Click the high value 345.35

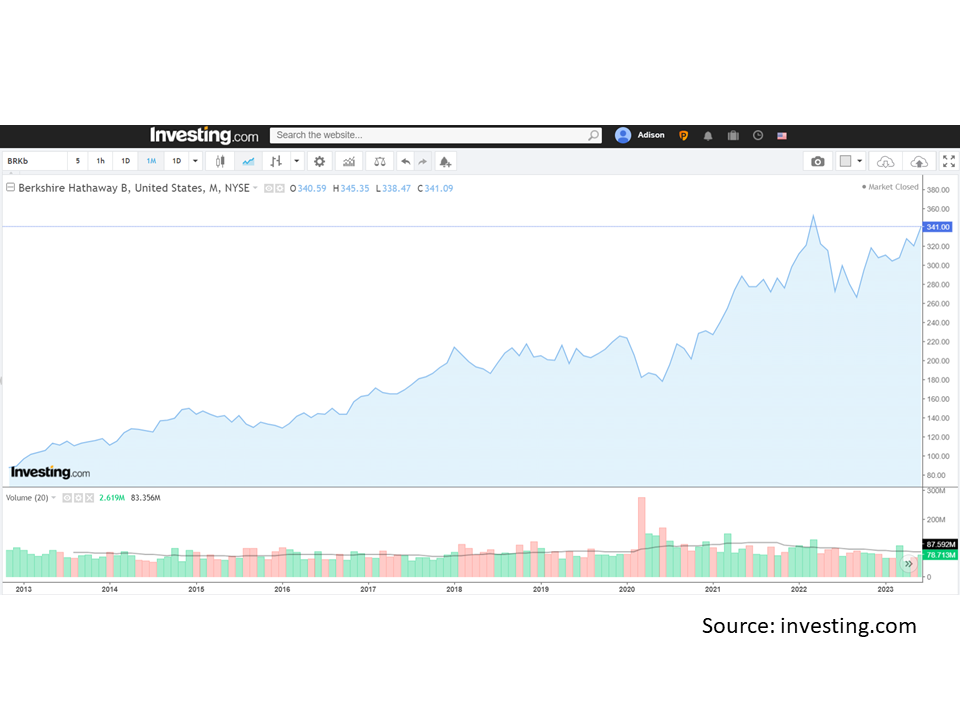[x=354, y=189]
